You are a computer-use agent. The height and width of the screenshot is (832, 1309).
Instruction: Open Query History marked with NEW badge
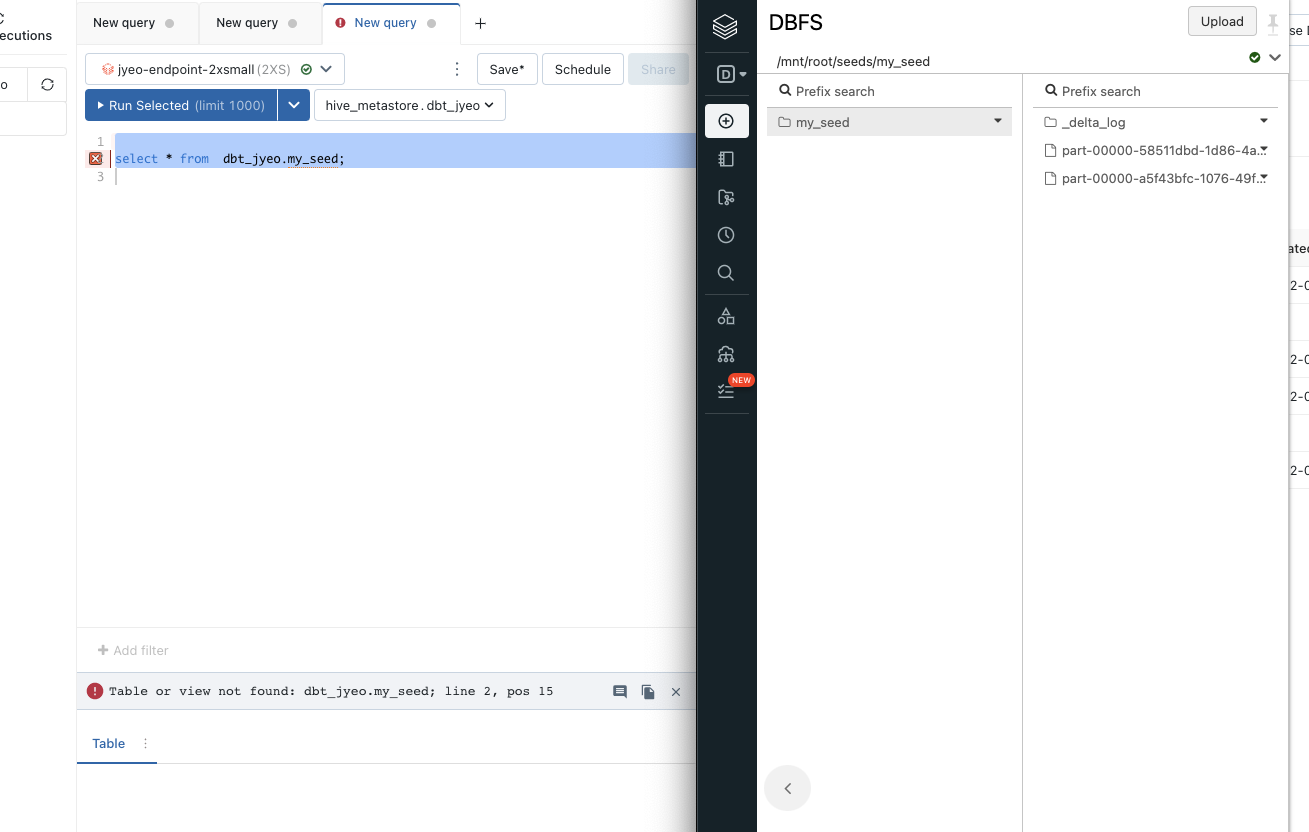click(x=726, y=390)
